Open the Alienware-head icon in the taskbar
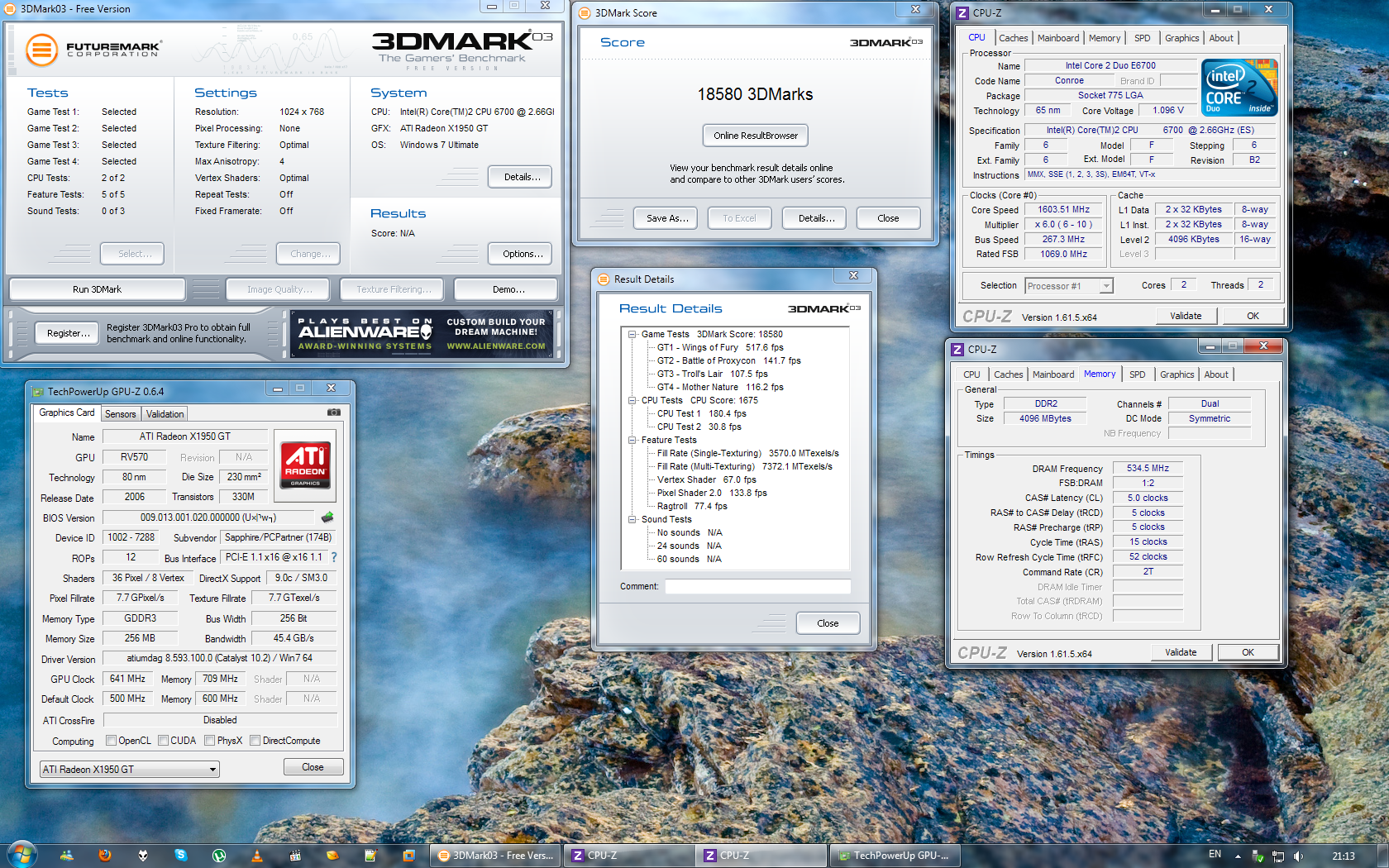This screenshot has height=868, width=1389. (x=143, y=856)
